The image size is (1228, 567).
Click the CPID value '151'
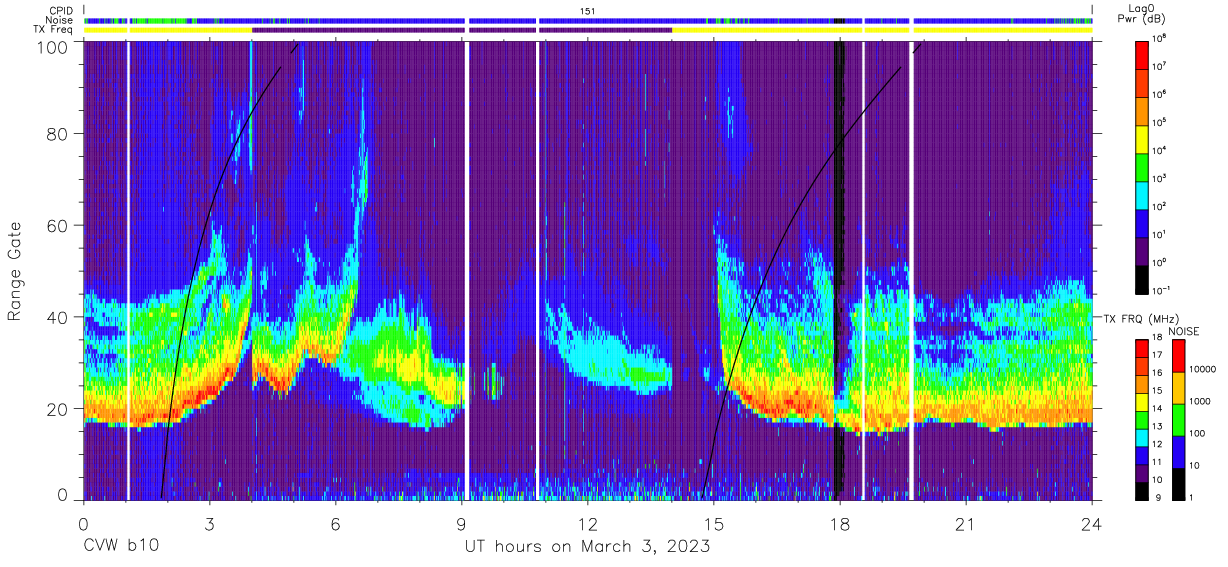(588, 10)
